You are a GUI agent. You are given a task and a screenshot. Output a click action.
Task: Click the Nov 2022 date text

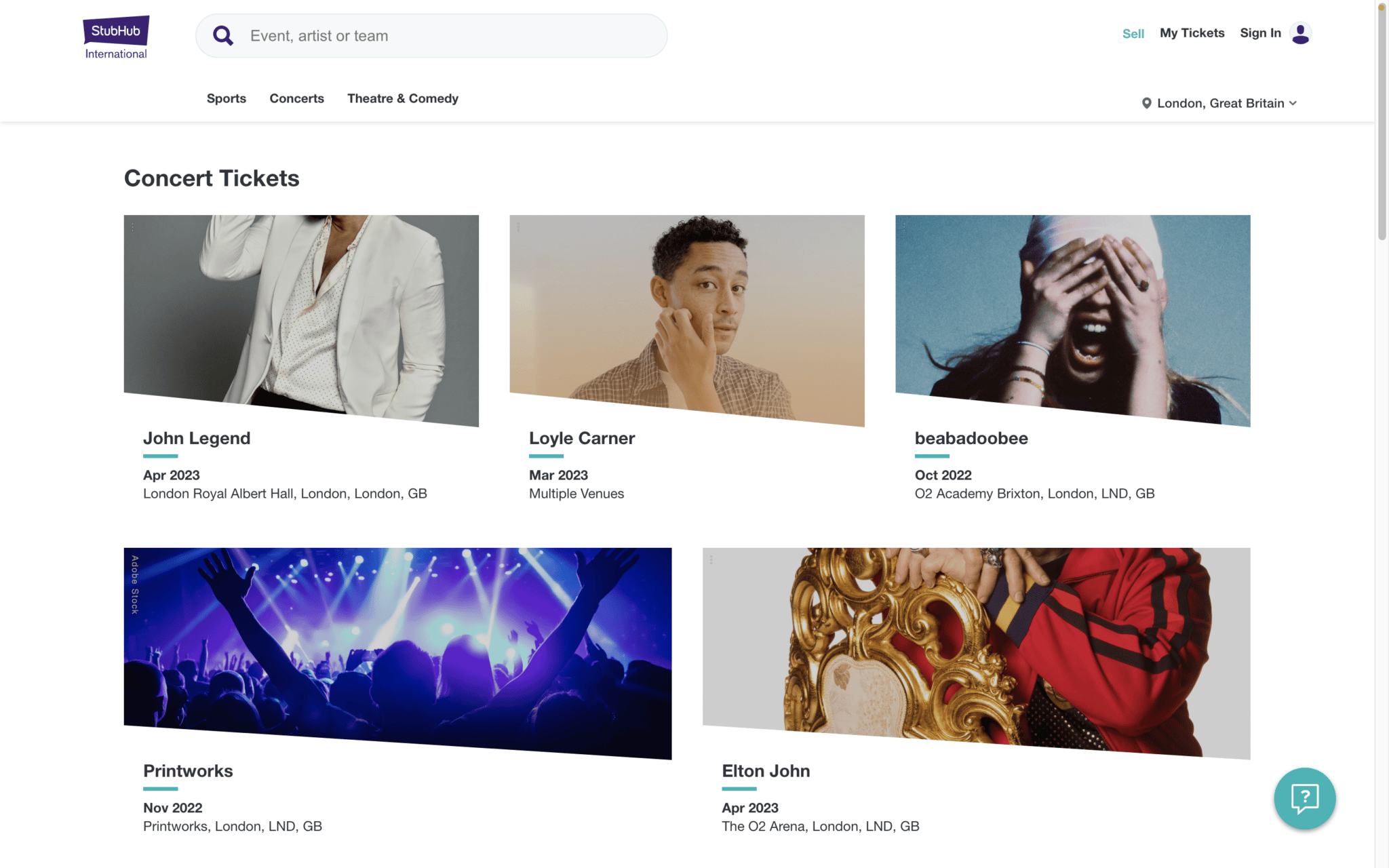173,808
